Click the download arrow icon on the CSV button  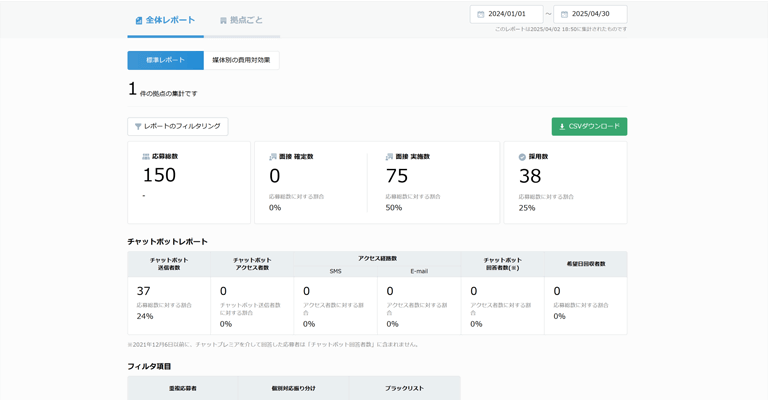(x=562, y=126)
